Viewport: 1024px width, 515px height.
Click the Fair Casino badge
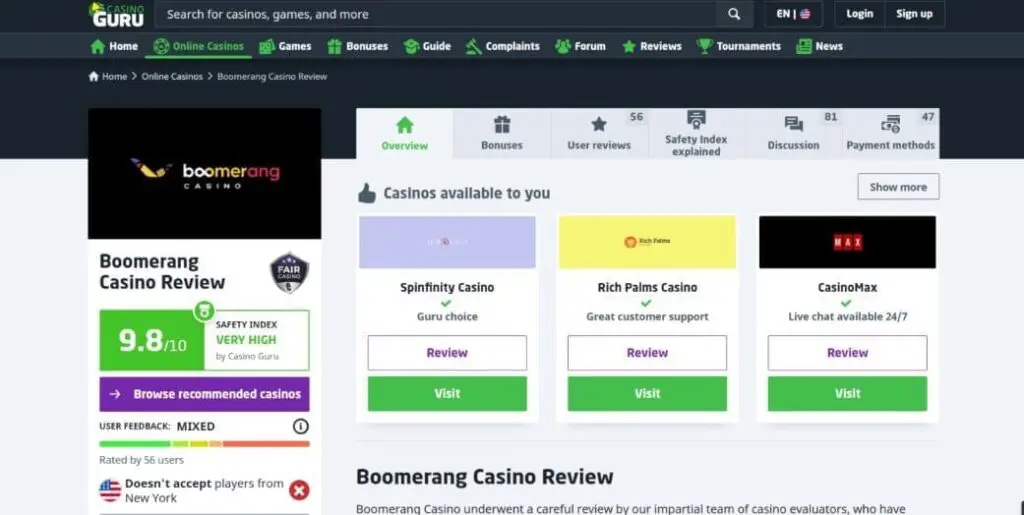(289, 272)
